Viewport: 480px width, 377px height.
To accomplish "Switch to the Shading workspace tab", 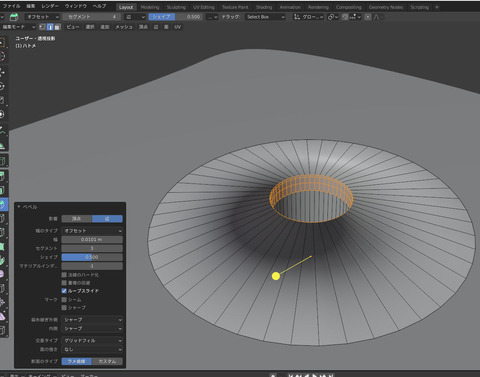I will [x=264, y=7].
